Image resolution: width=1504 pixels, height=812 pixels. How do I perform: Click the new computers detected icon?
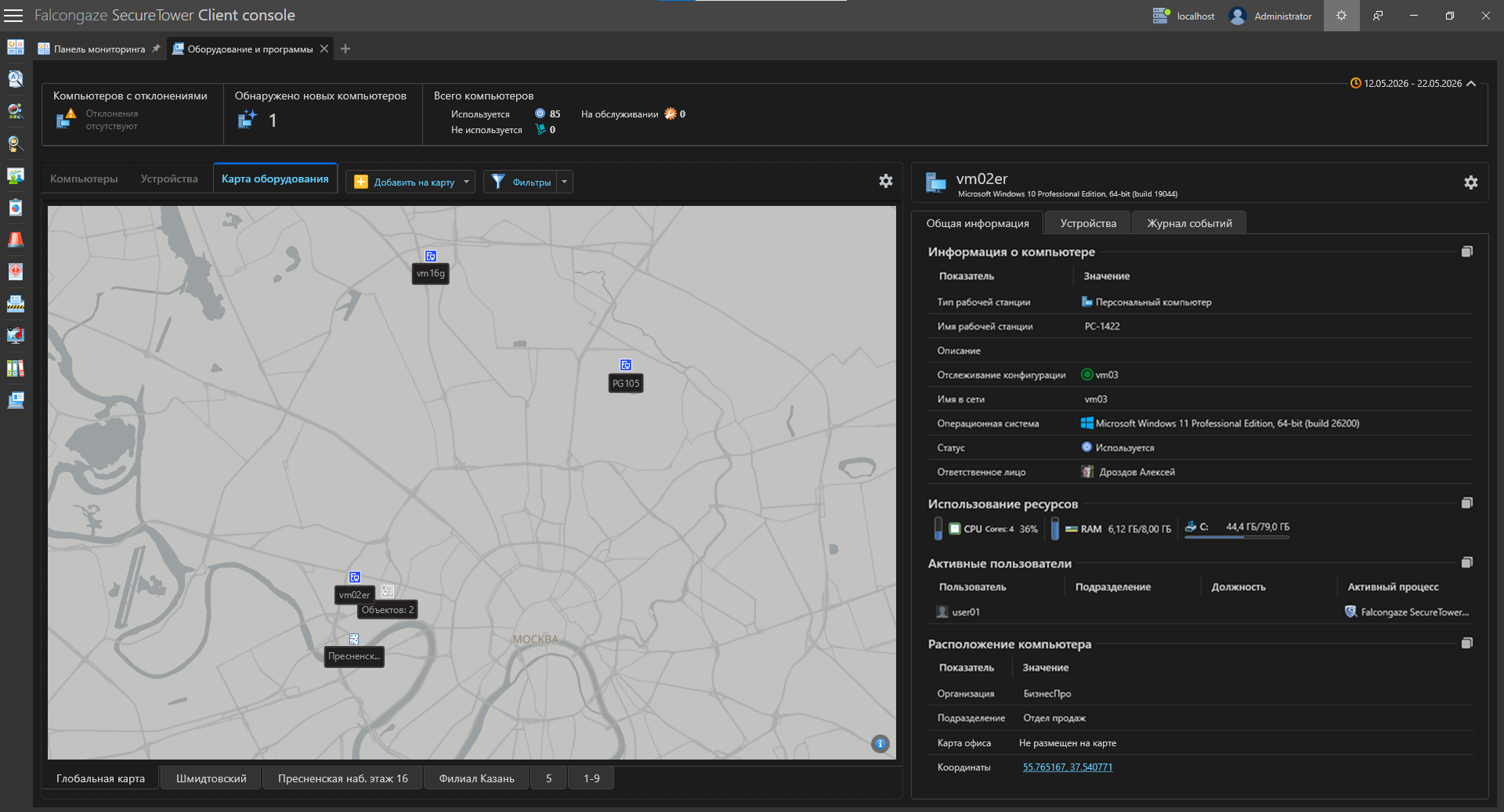248,119
